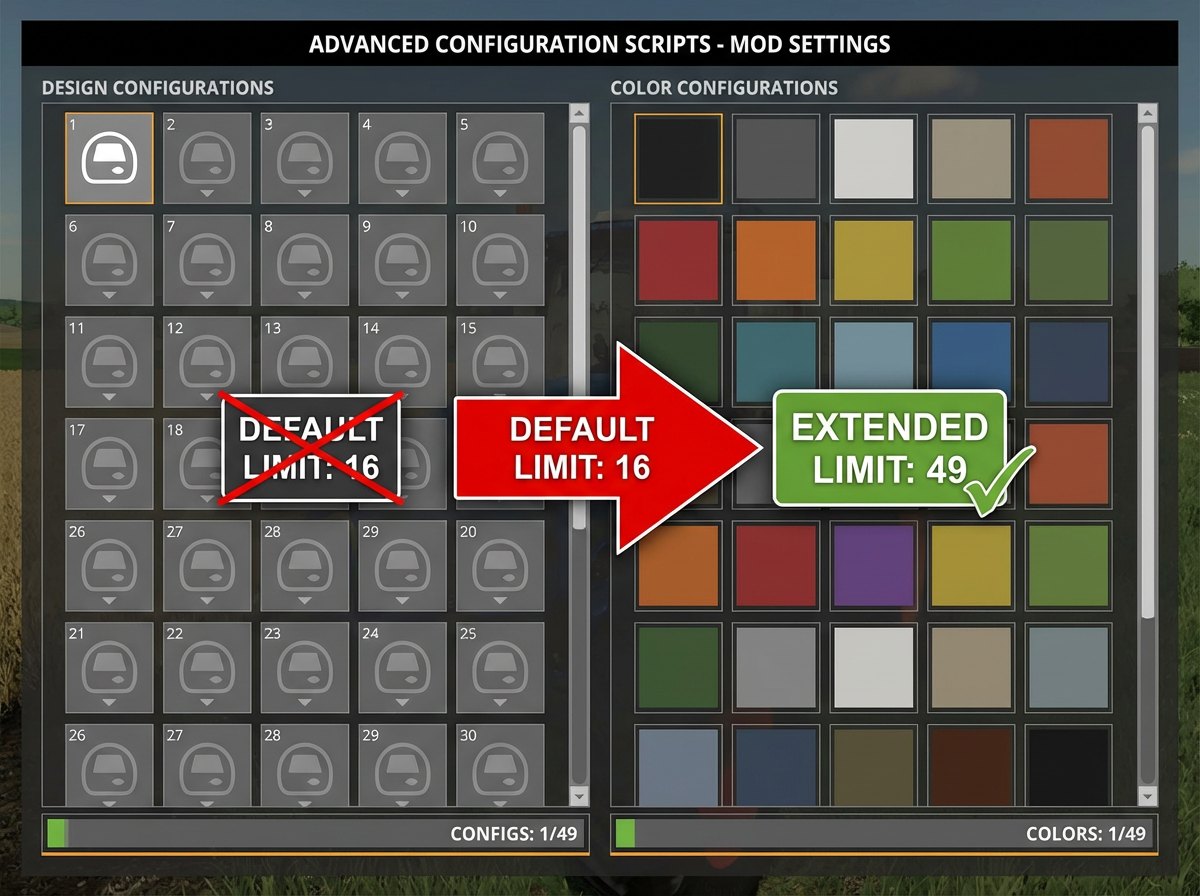Expand the dropdown arrow under design 24
Image resolution: width=1200 pixels, height=896 pixels.
click(402, 701)
